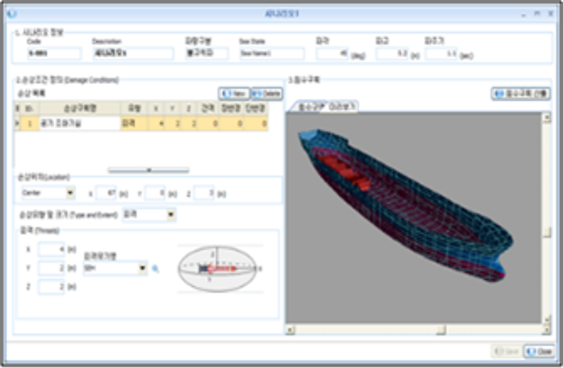Image resolution: width=563 pixels, height=368 pixels.
Task: Open the threat weapon type dropdown
Action: click(143, 268)
